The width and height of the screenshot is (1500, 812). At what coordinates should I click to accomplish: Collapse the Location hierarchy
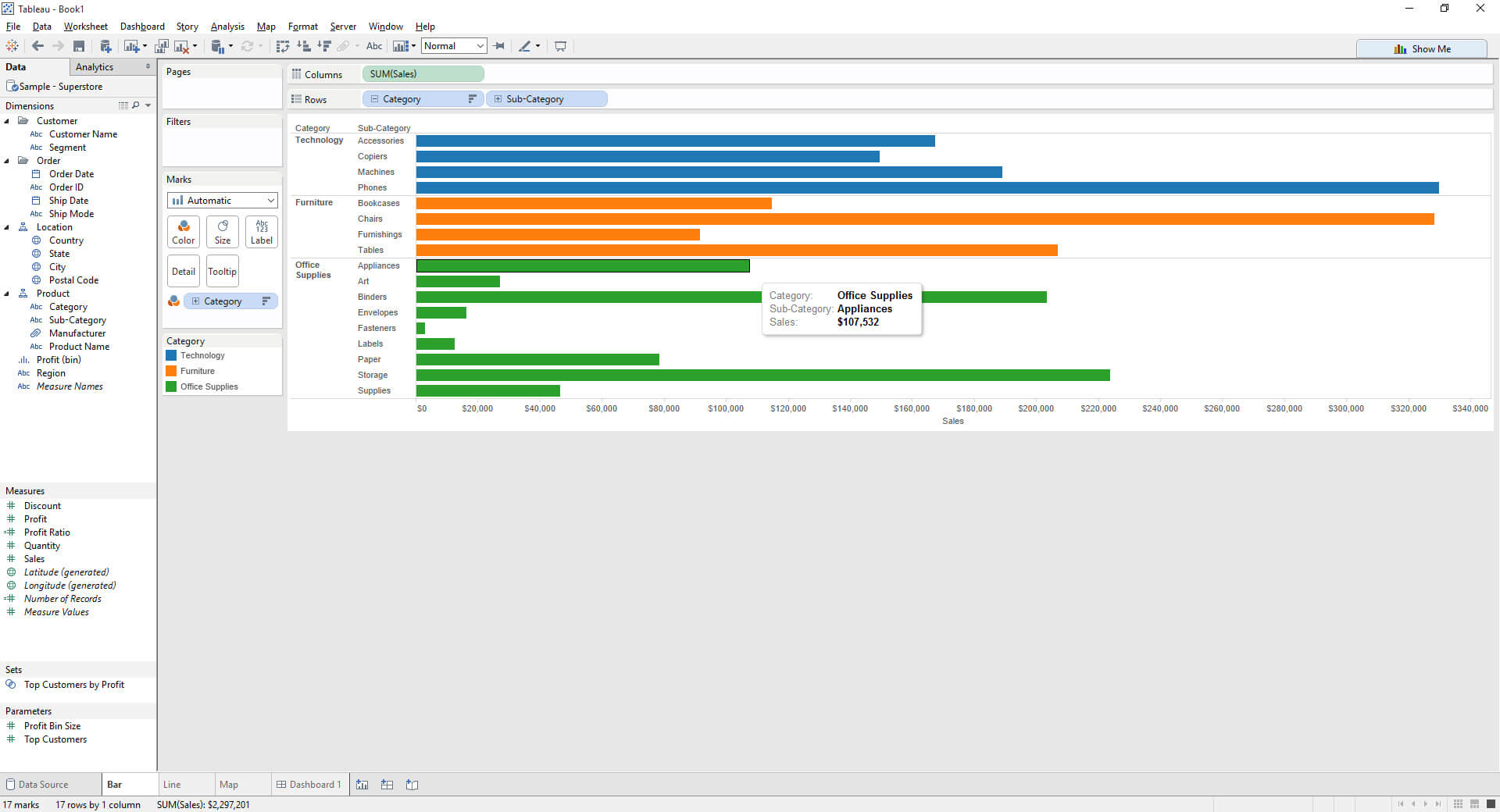[7, 227]
